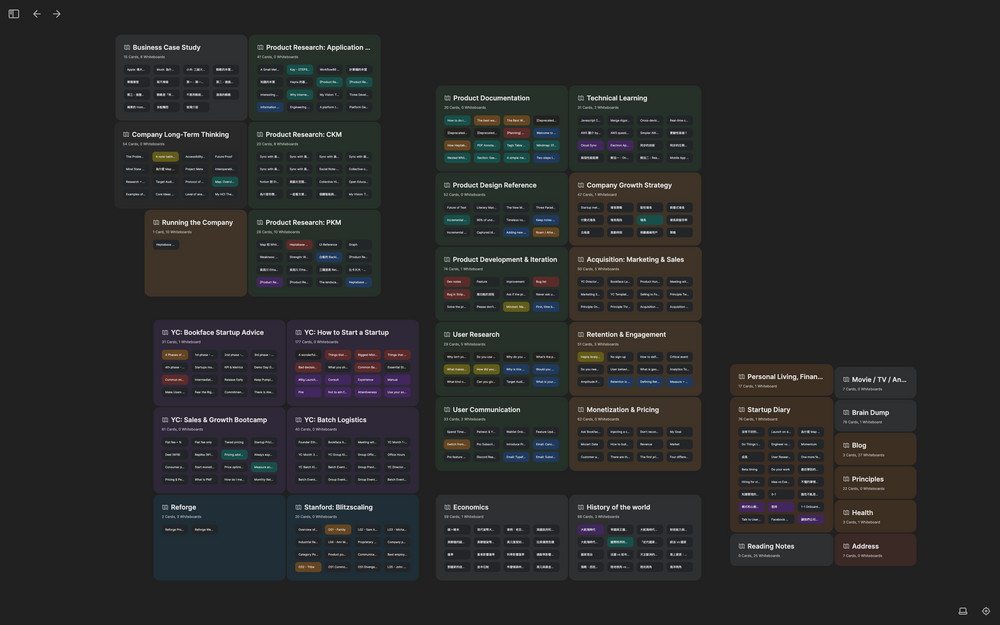This screenshot has width=1000, height=625.
Task: Click the map icon beside Technical Learning
Action: coord(580,98)
